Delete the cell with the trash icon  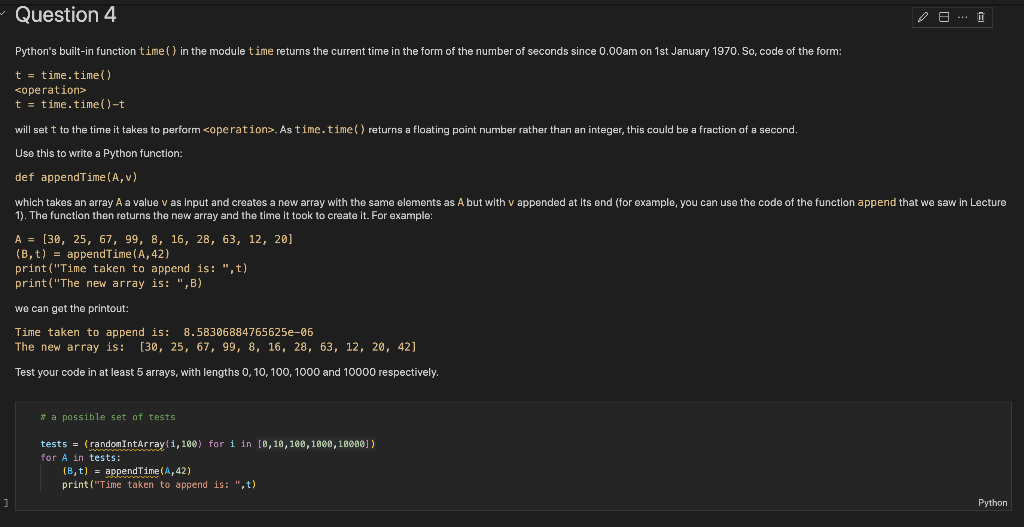tap(980, 18)
